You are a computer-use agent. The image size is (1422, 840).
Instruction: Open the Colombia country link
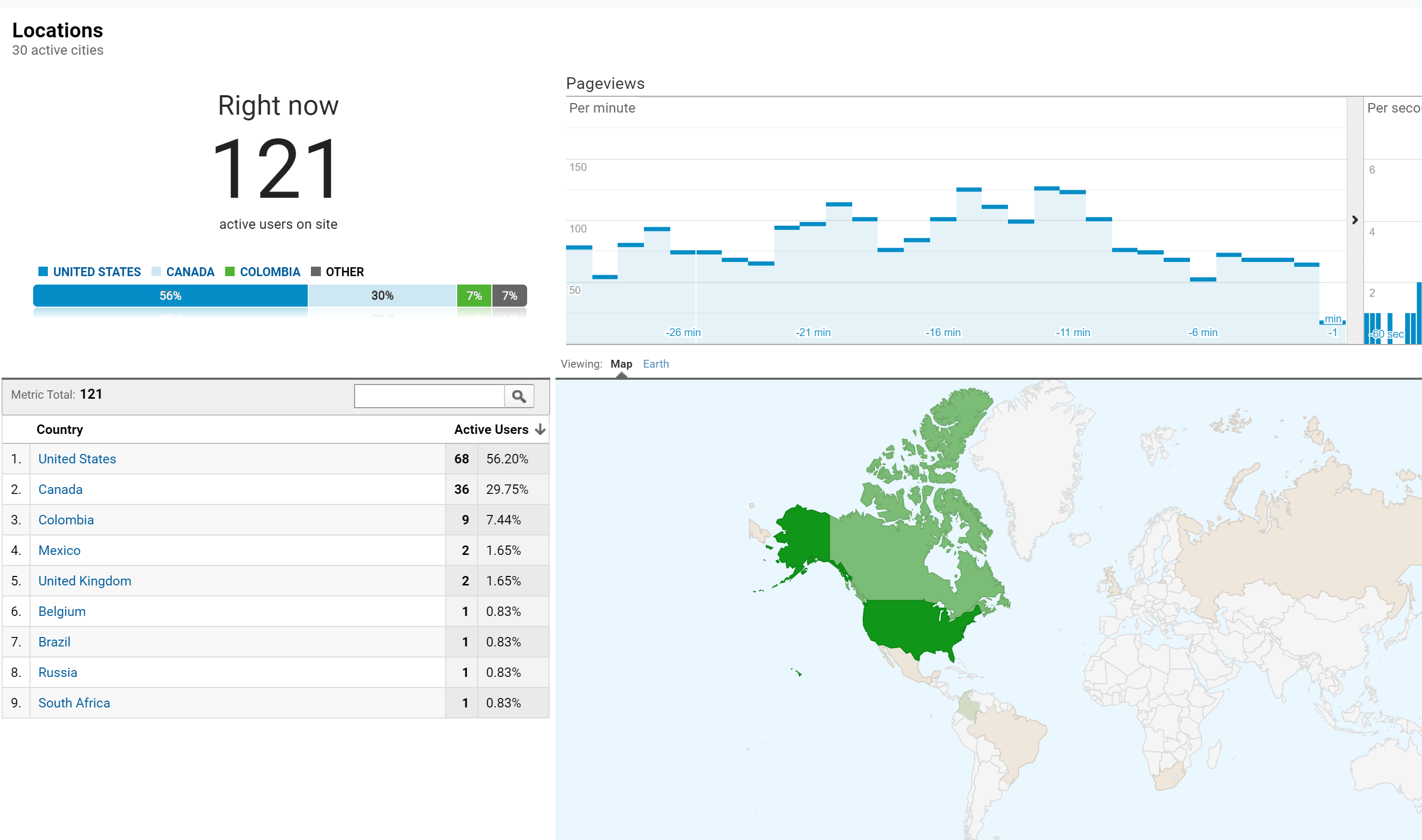pyautogui.click(x=66, y=520)
